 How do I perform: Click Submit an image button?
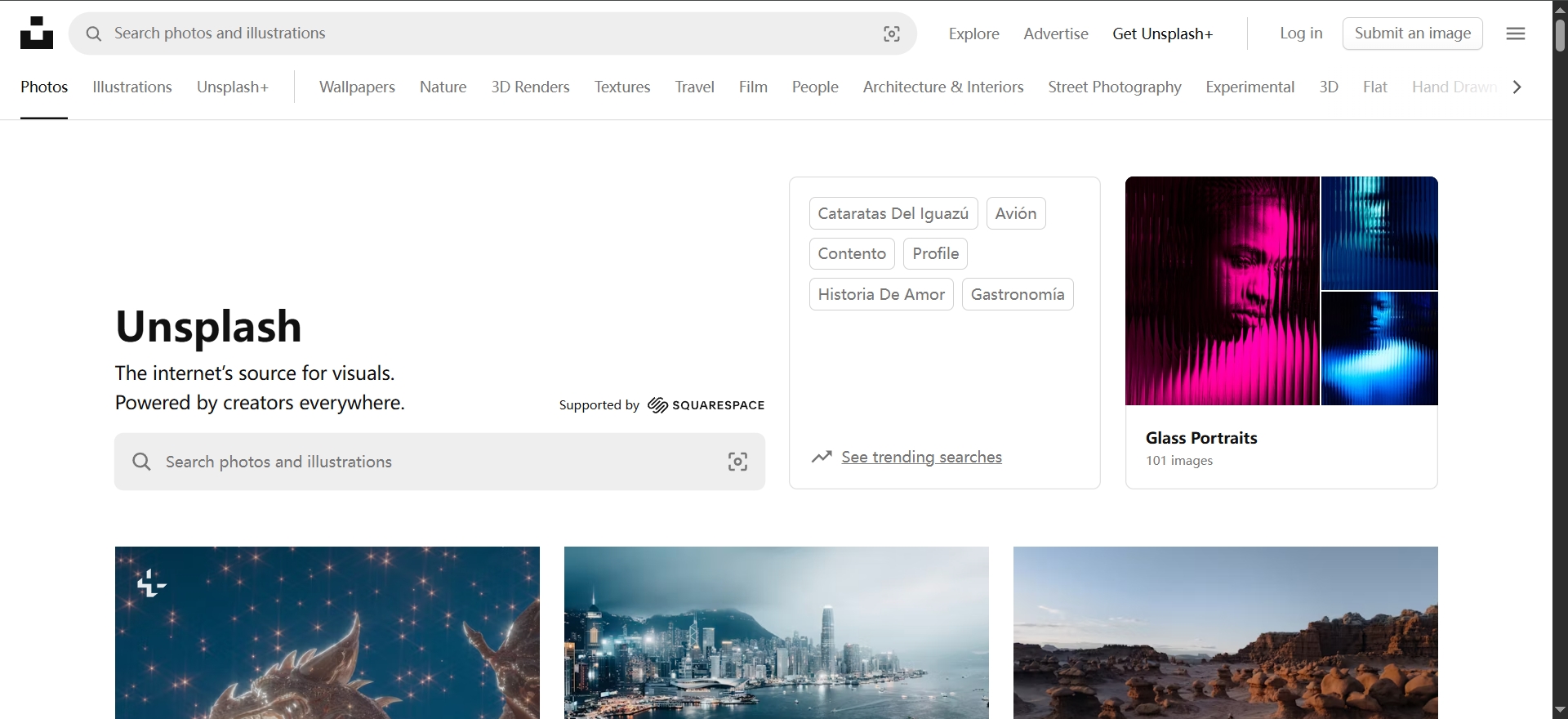[x=1413, y=33]
